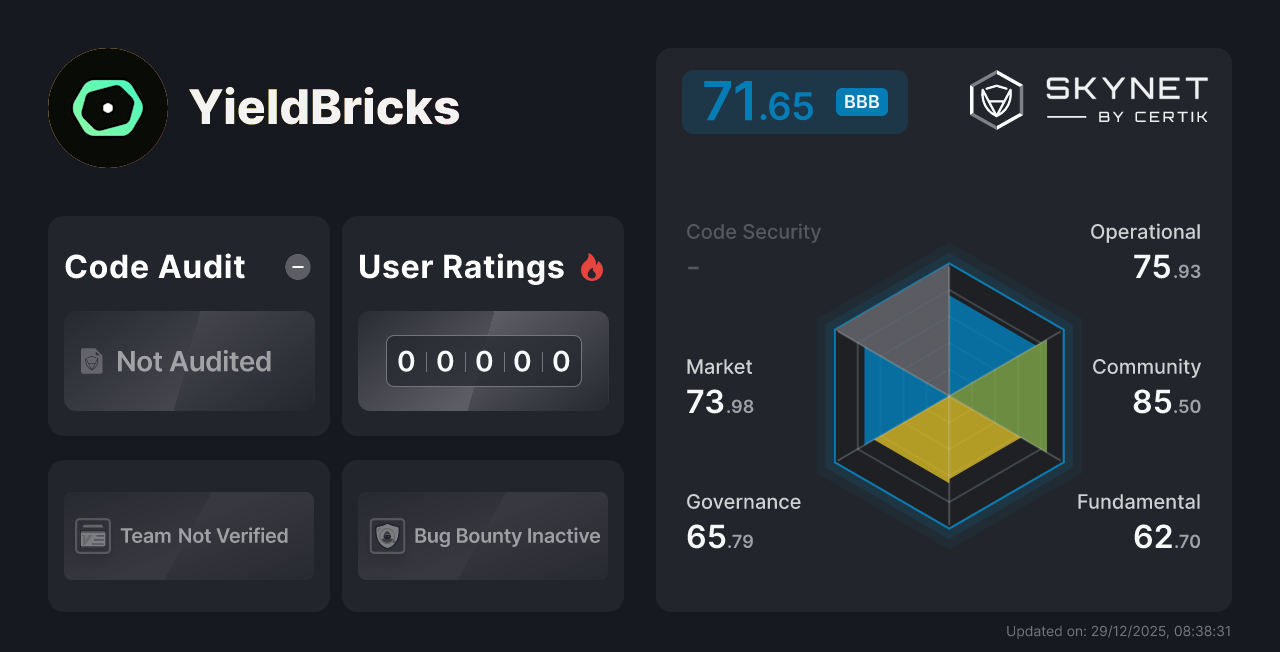Click the fire icon next to User Ratings
This screenshot has height=652, width=1280.
click(x=592, y=266)
